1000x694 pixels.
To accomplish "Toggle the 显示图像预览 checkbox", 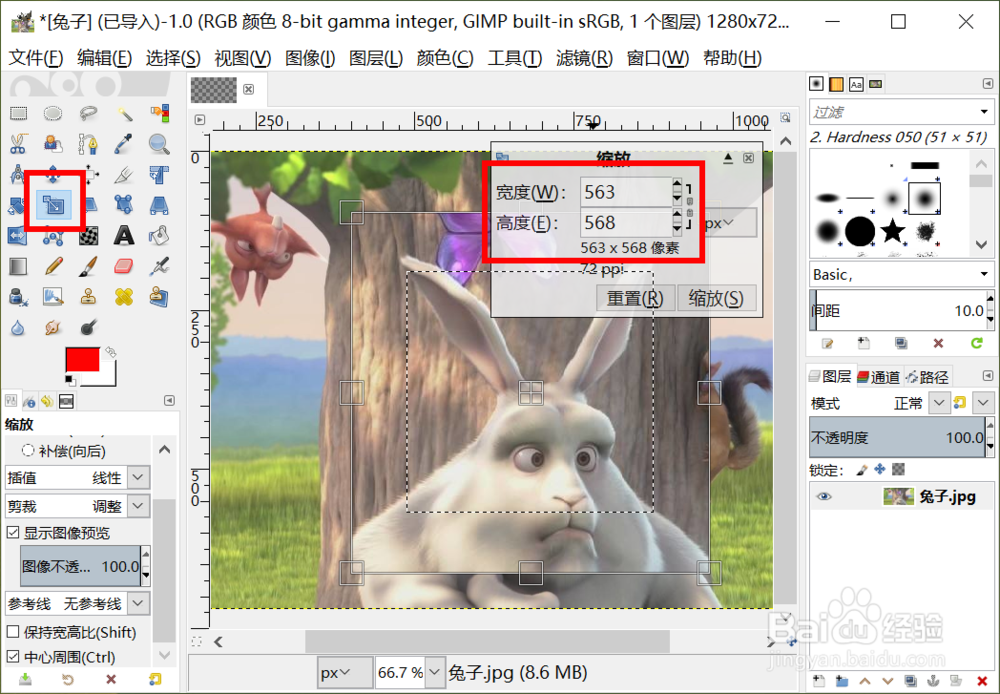I will [13, 532].
